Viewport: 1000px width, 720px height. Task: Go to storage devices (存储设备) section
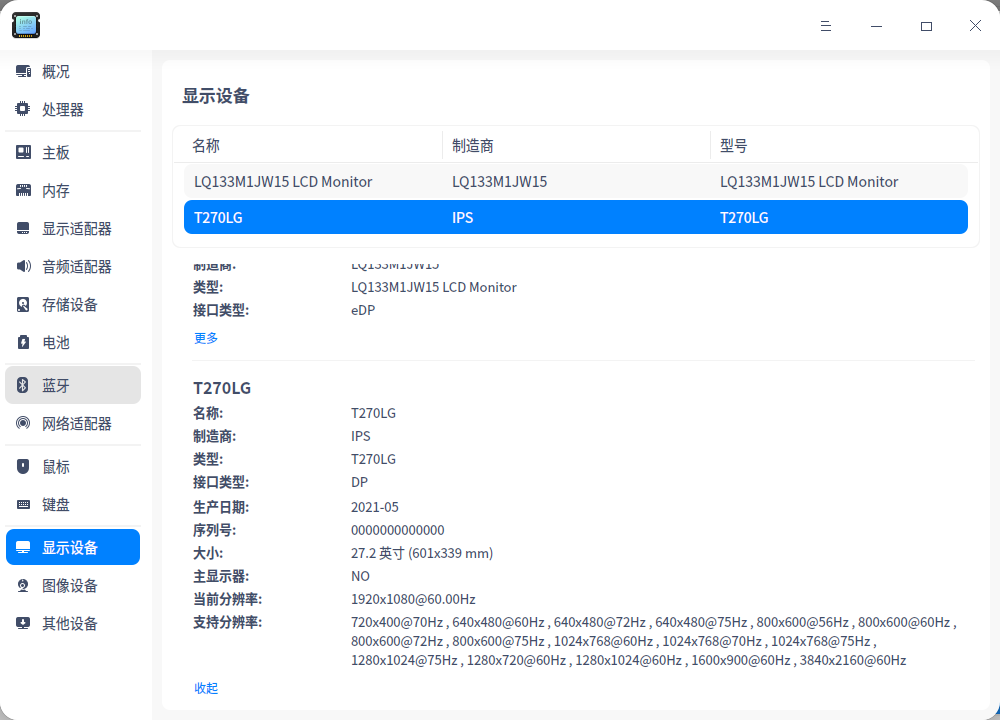(x=70, y=305)
